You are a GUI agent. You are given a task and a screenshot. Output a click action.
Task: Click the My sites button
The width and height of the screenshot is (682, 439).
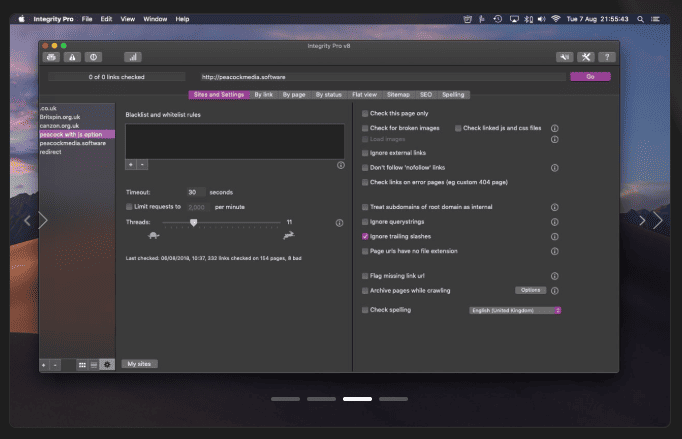click(139, 364)
